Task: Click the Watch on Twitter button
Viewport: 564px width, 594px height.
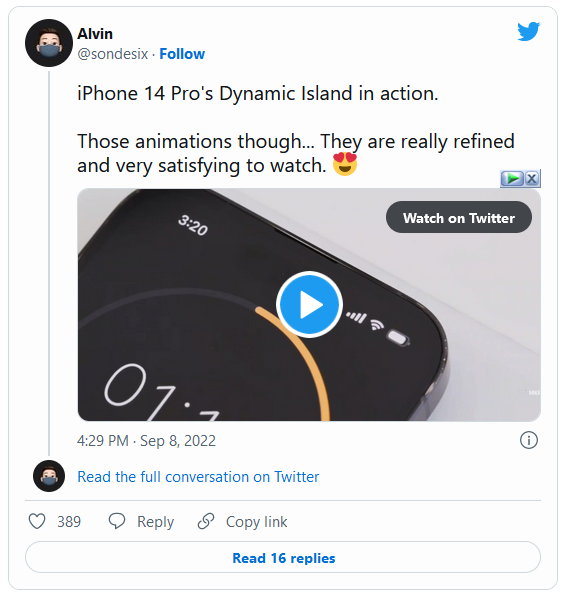Action: tap(459, 217)
